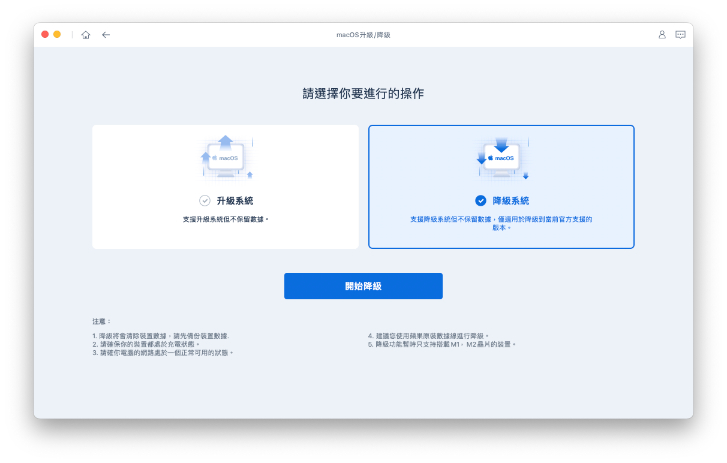727x463 pixels.
Task: Click note 5 about M1, M2 chips
Action: tap(441, 344)
